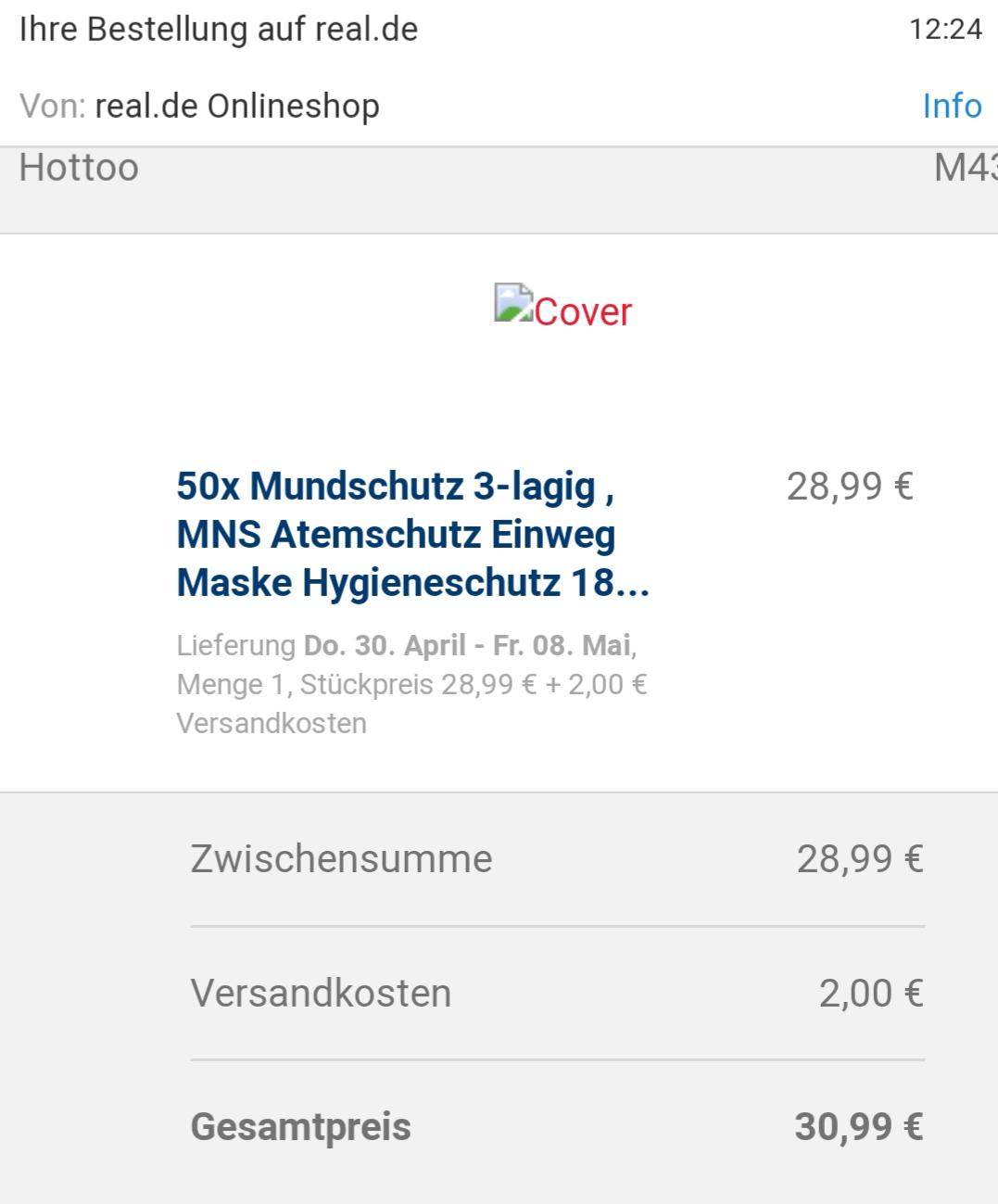This screenshot has width=998, height=1204.
Task: Tap the total amount 30,99 €
Action: coord(859,1127)
